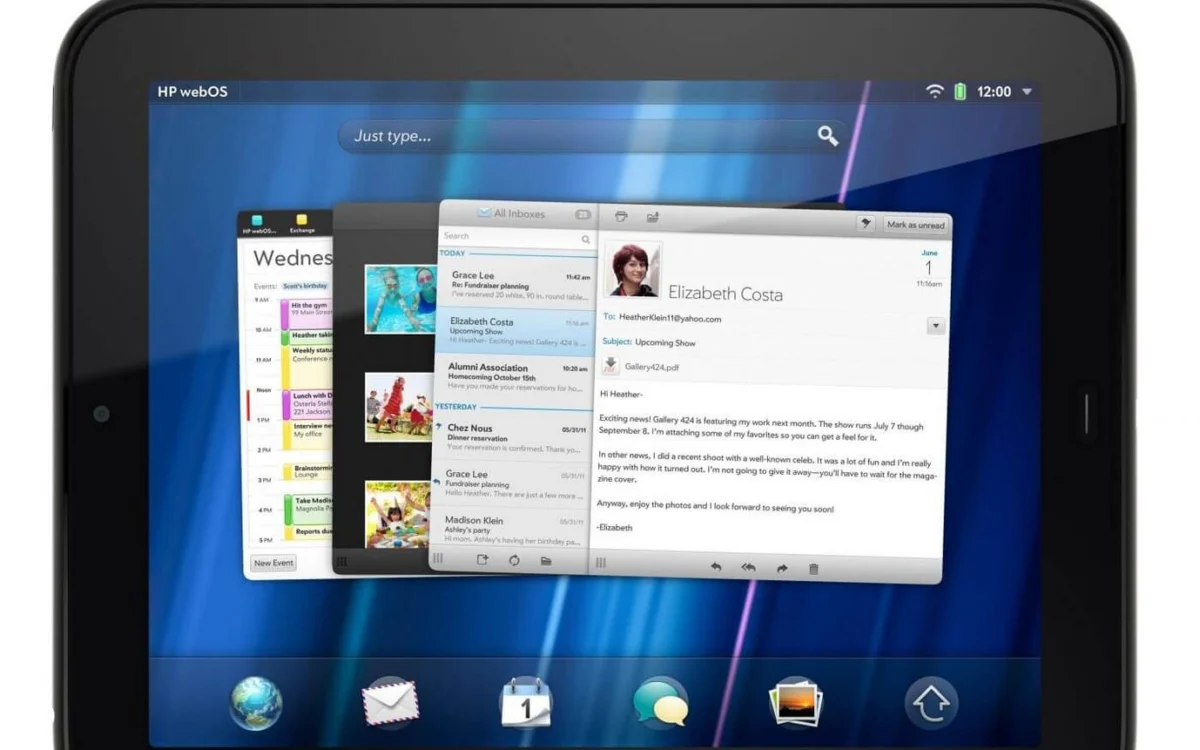Click the reply-all arrows icon
This screenshot has width=1200, height=750.
click(x=748, y=568)
